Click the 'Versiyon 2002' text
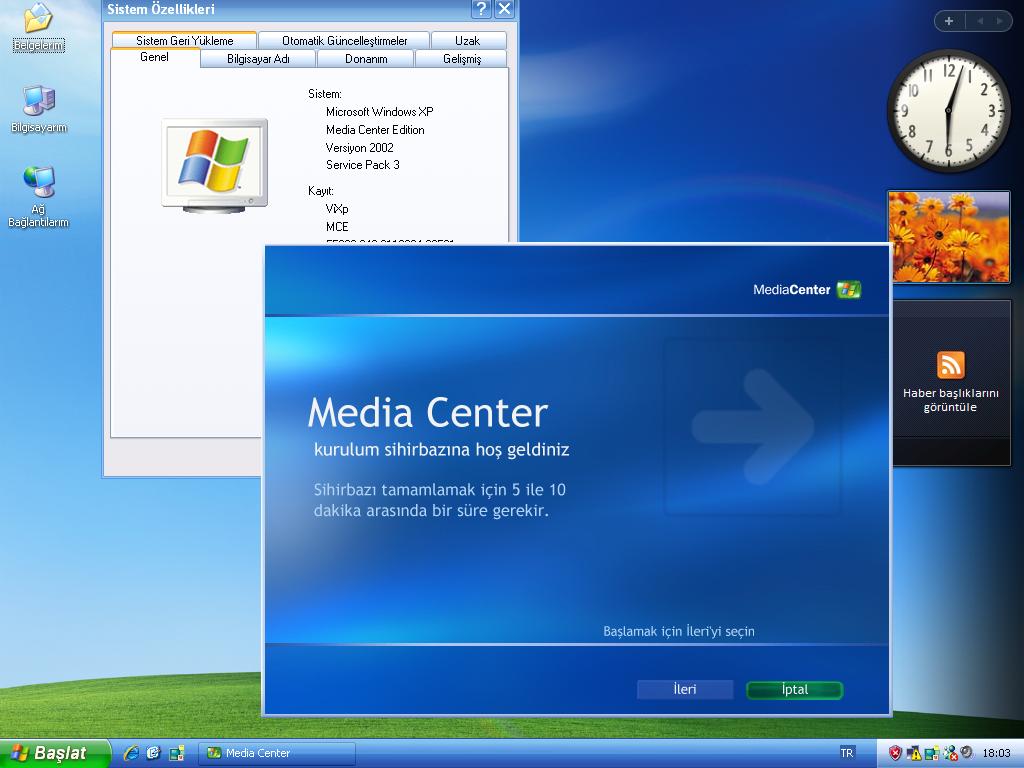Viewport: 1024px width, 768px height. pos(359,148)
